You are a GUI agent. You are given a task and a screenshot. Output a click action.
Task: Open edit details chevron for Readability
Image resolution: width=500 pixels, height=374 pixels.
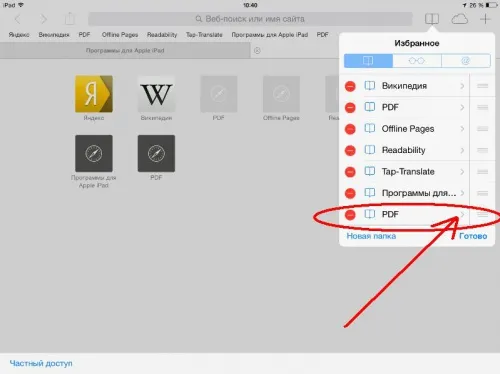pos(462,150)
